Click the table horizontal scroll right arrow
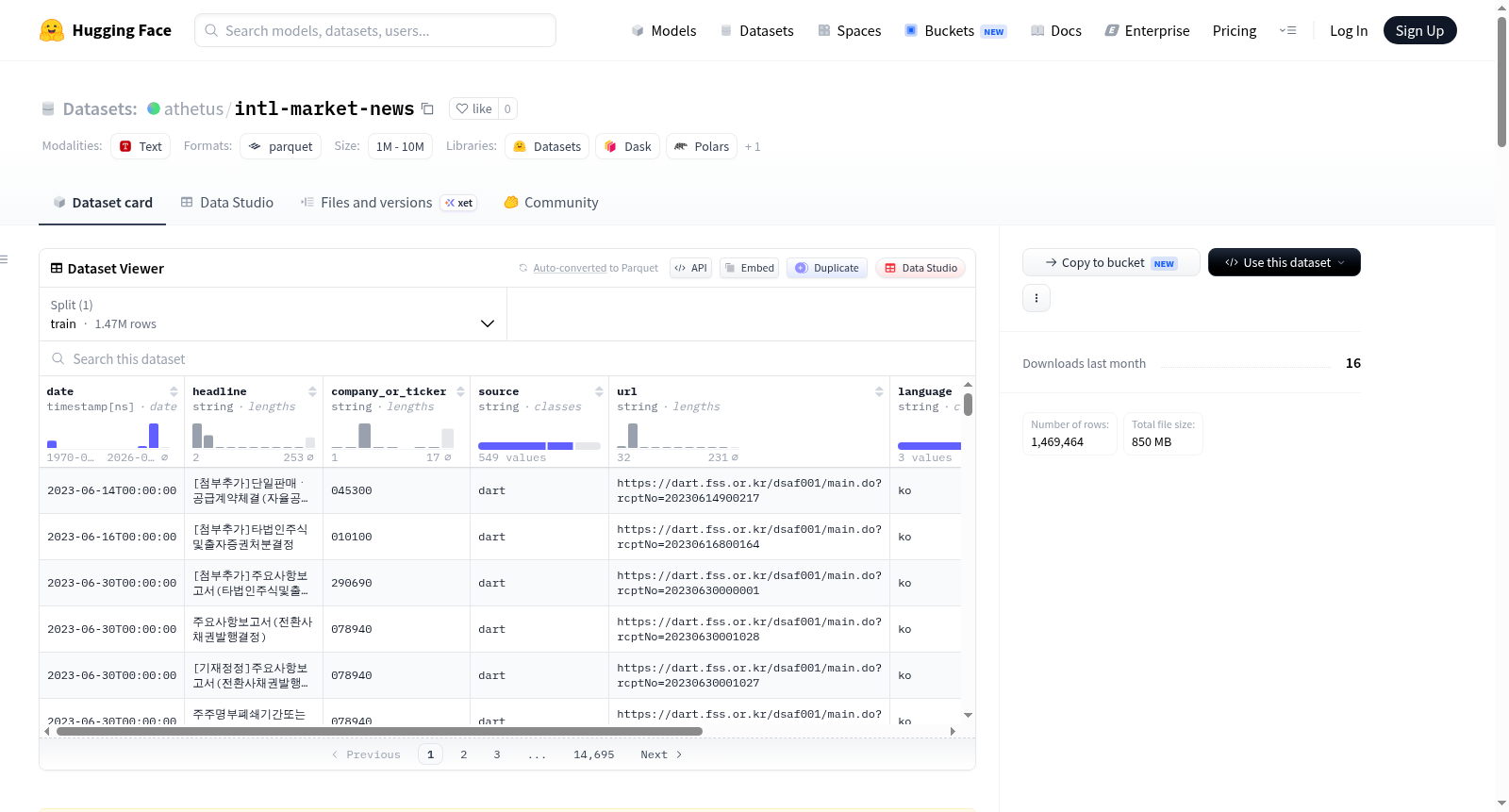 pos(953,731)
